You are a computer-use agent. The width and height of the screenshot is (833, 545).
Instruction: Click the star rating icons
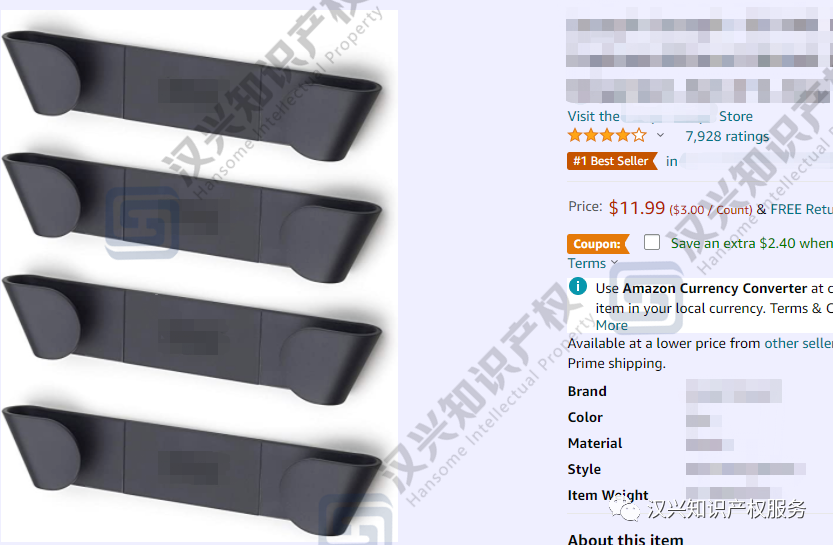(x=607, y=135)
